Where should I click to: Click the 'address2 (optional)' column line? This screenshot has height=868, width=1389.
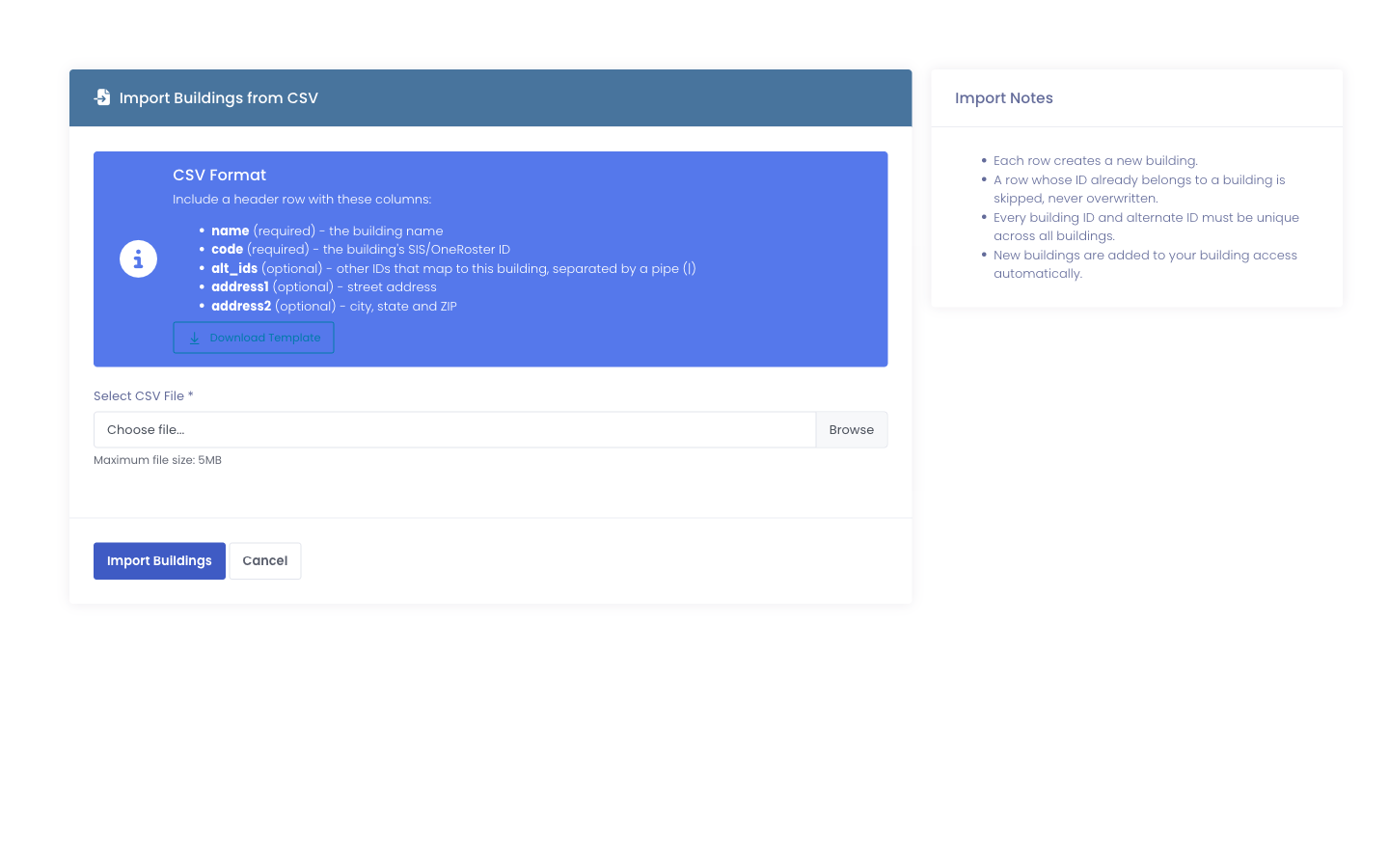point(334,307)
